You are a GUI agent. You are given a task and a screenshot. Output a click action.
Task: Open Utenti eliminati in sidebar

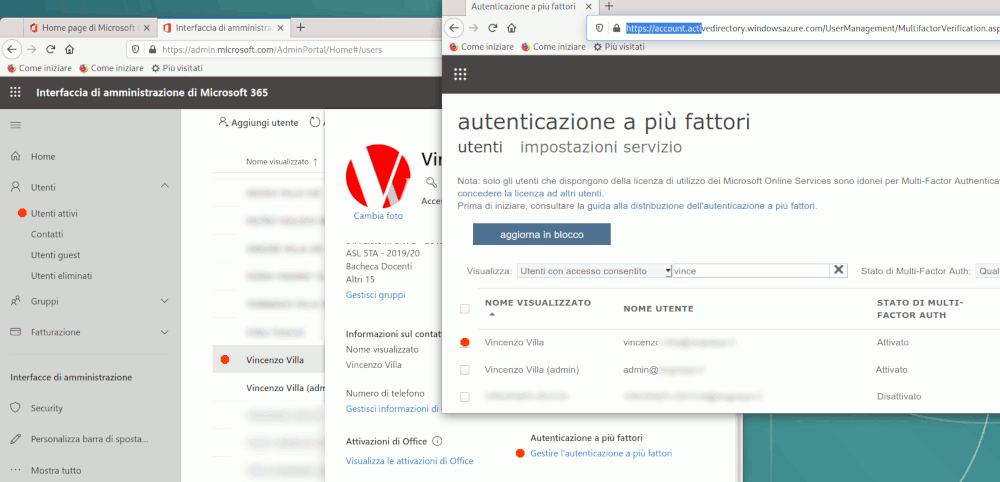point(61,276)
